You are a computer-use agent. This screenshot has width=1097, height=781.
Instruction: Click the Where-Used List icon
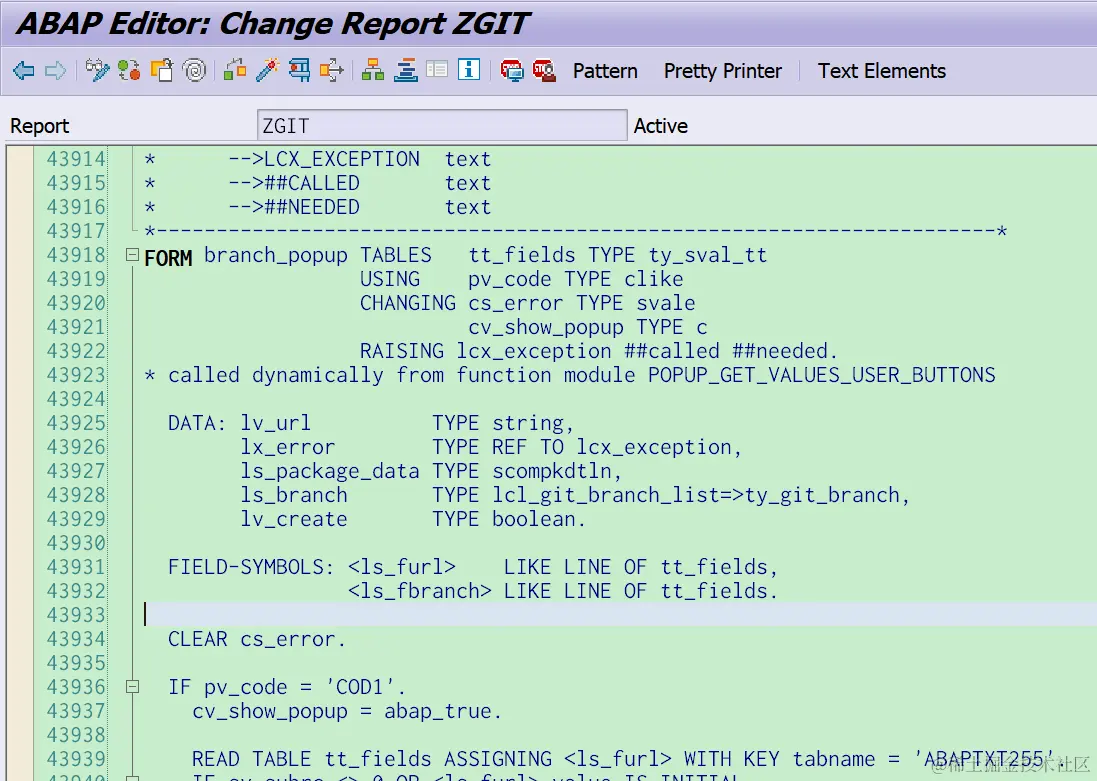click(332, 71)
